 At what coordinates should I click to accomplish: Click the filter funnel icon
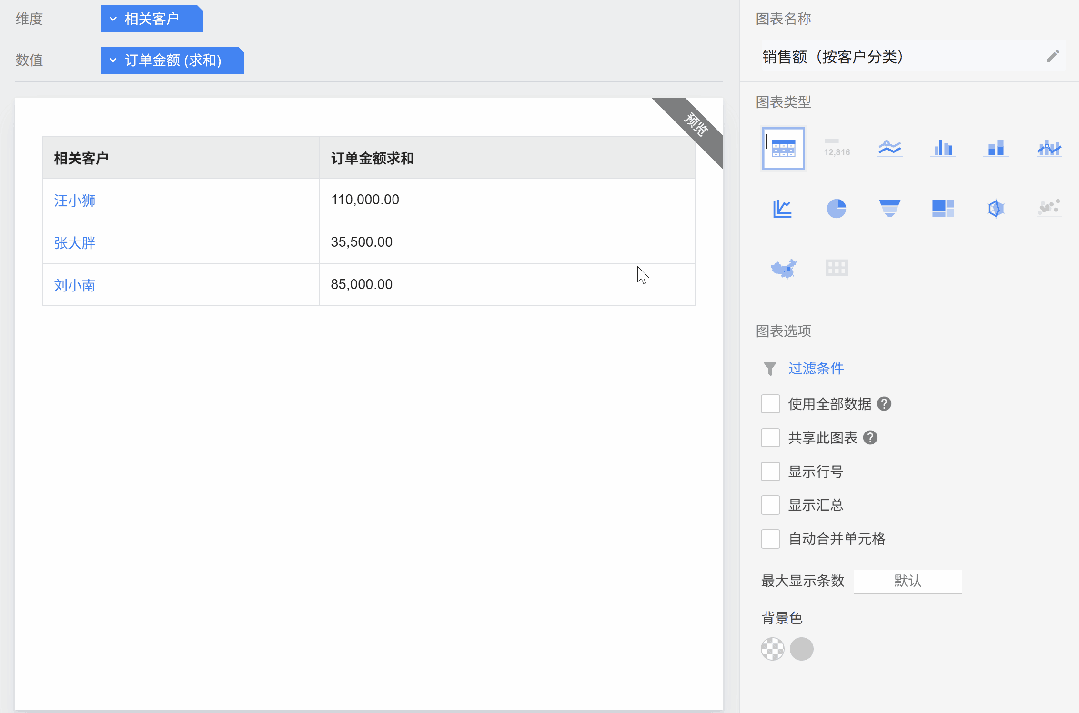click(x=770, y=369)
